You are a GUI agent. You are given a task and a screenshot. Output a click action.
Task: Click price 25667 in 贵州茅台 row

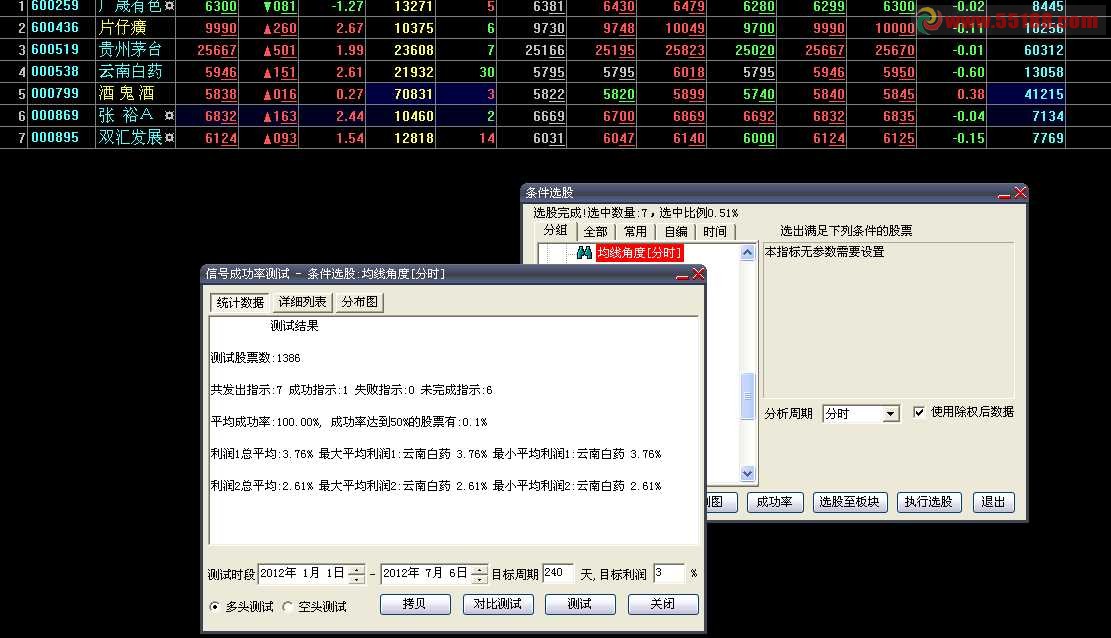click(217, 50)
